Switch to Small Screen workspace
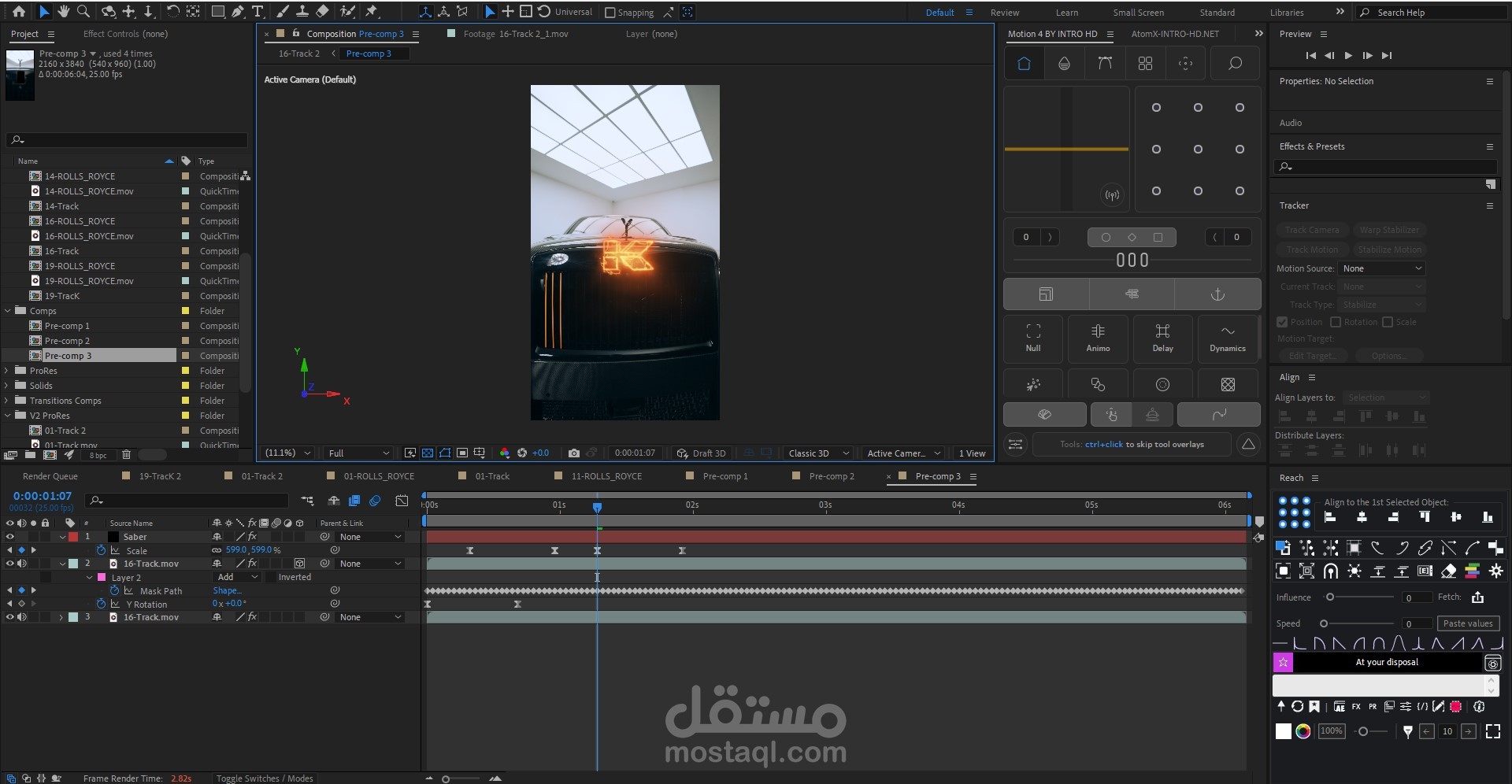 1138,13
